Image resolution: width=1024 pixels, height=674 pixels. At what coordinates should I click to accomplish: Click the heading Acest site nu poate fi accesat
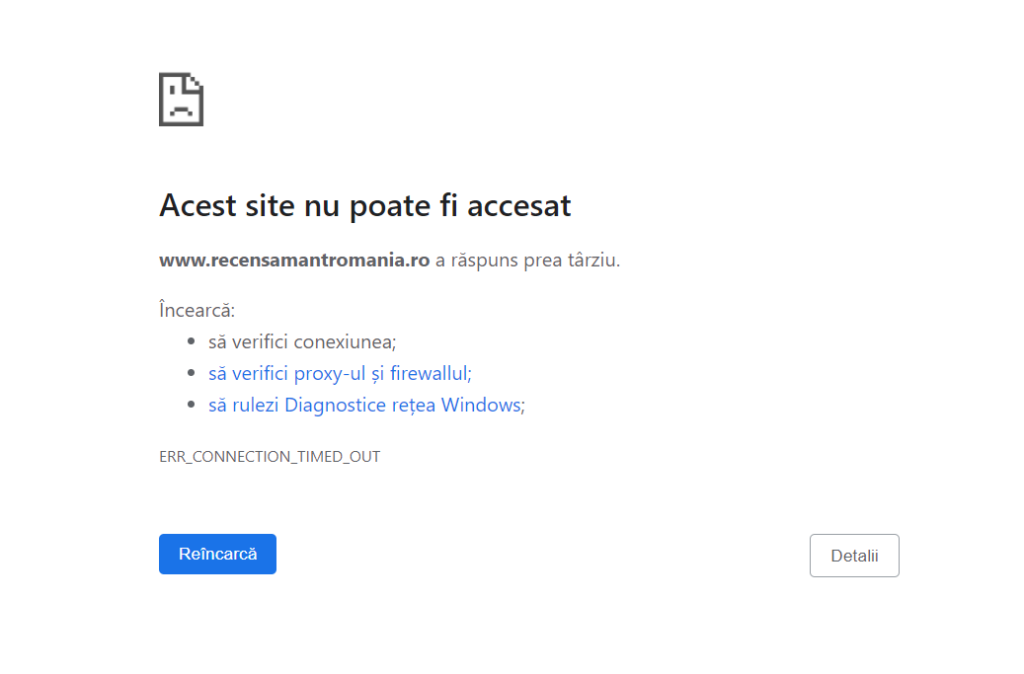(x=365, y=206)
